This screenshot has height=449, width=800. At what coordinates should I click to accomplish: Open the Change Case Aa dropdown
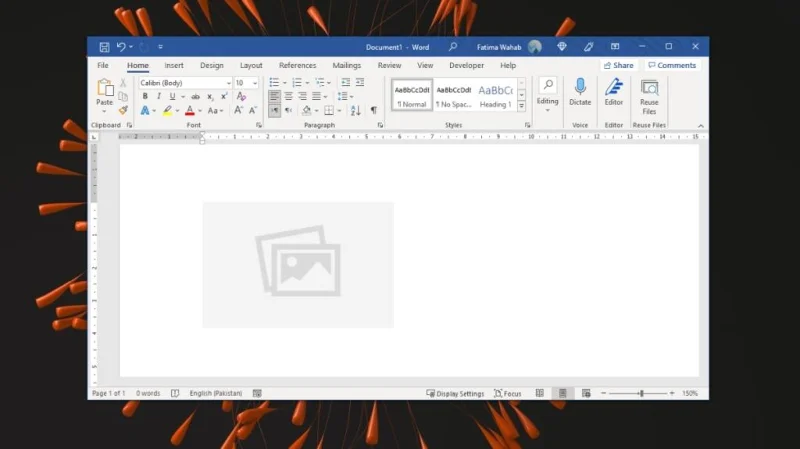[215, 110]
